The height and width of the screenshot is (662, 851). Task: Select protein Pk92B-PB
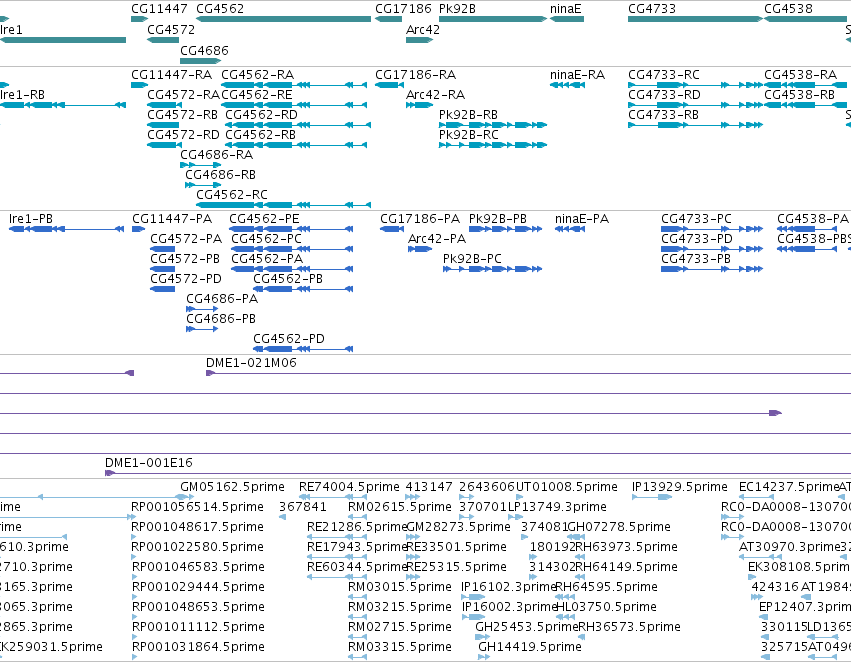coord(498,219)
